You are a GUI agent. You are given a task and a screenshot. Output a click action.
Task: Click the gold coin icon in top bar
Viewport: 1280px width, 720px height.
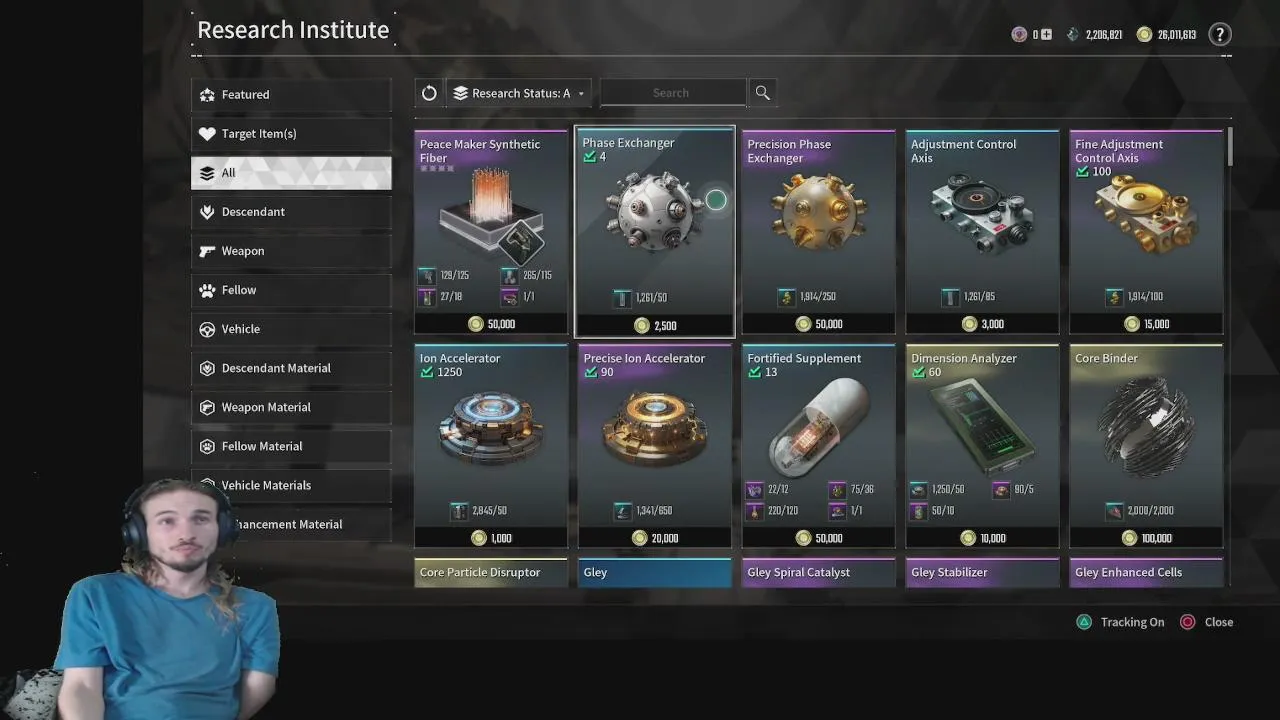1145,35
